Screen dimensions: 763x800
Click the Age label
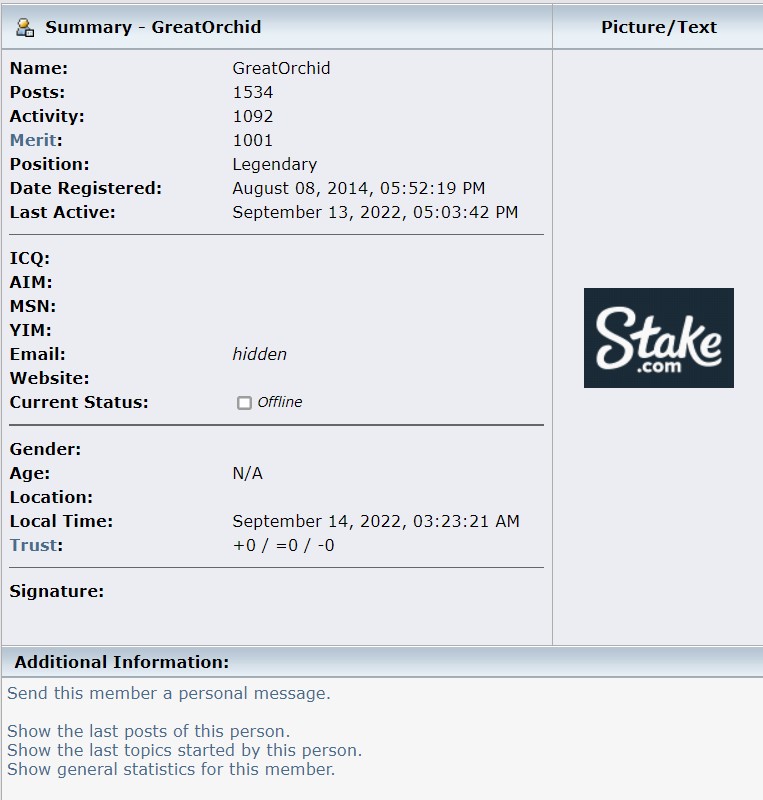click(x=30, y=473)
